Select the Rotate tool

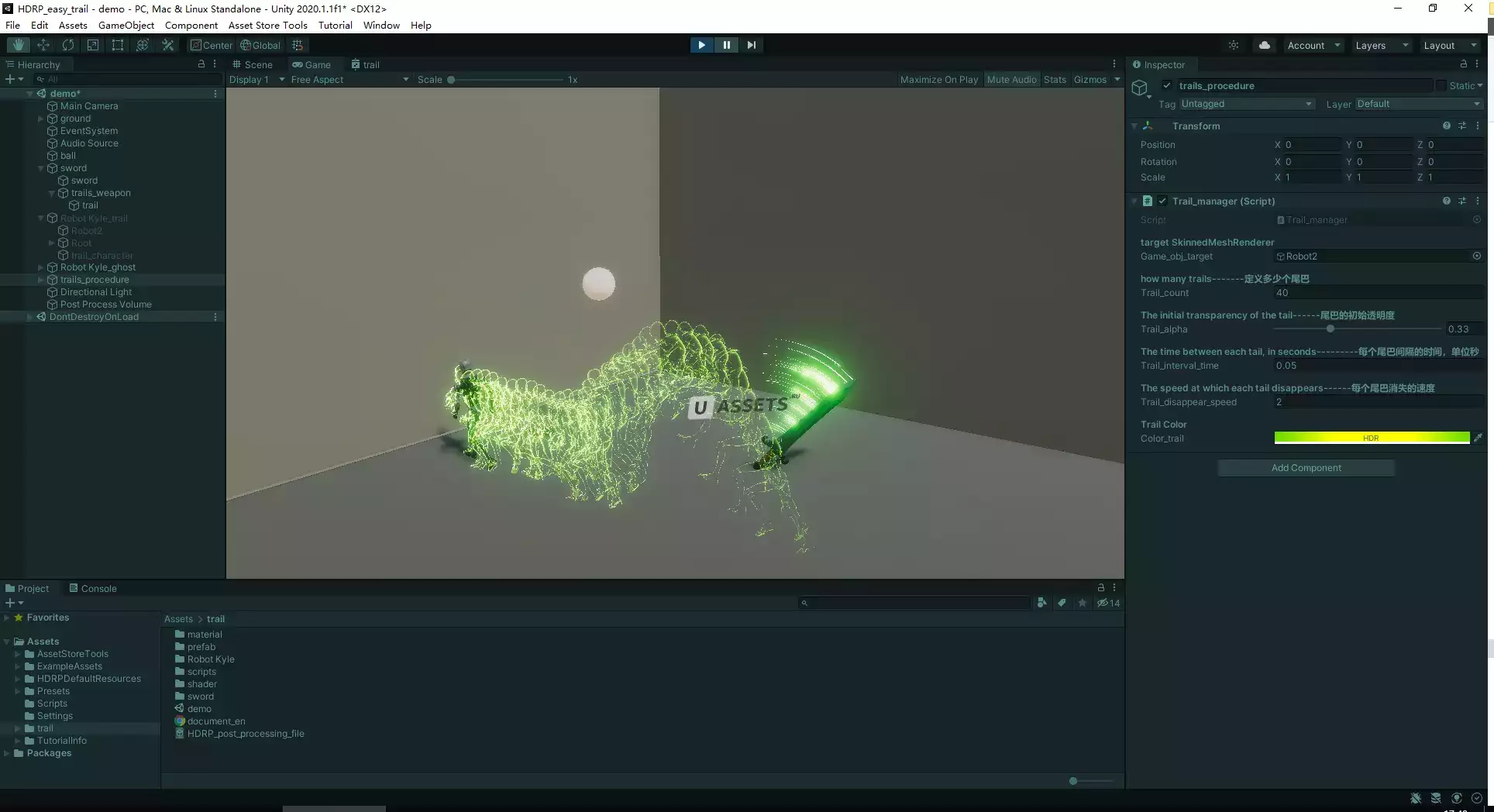68,45
